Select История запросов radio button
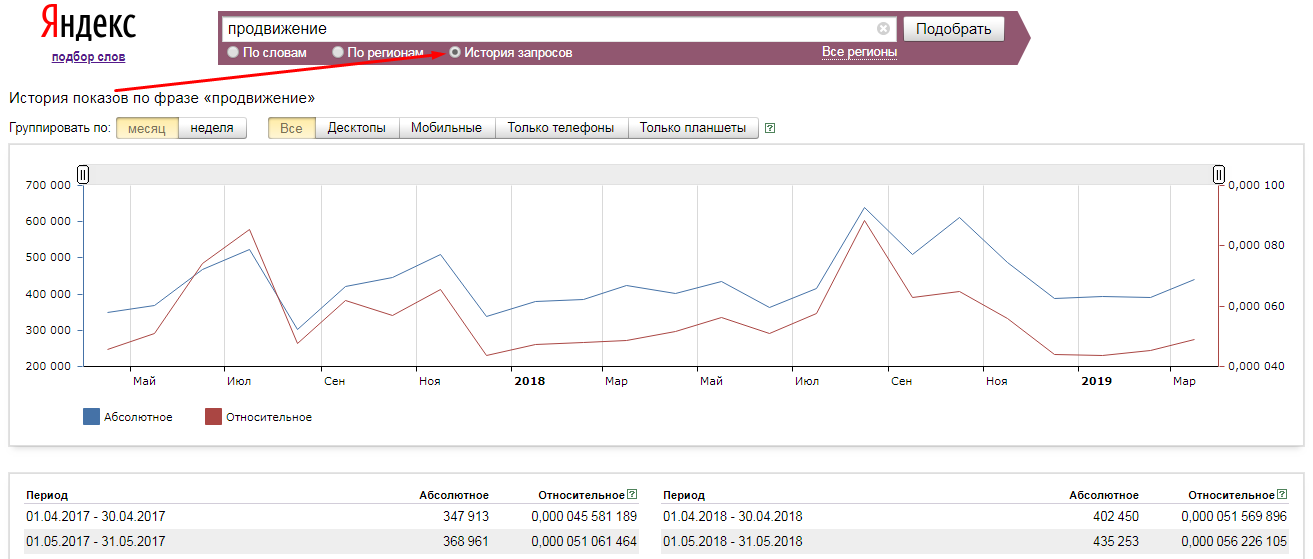The width and height of the screenshot is (1313, 559). pos(455,52)
